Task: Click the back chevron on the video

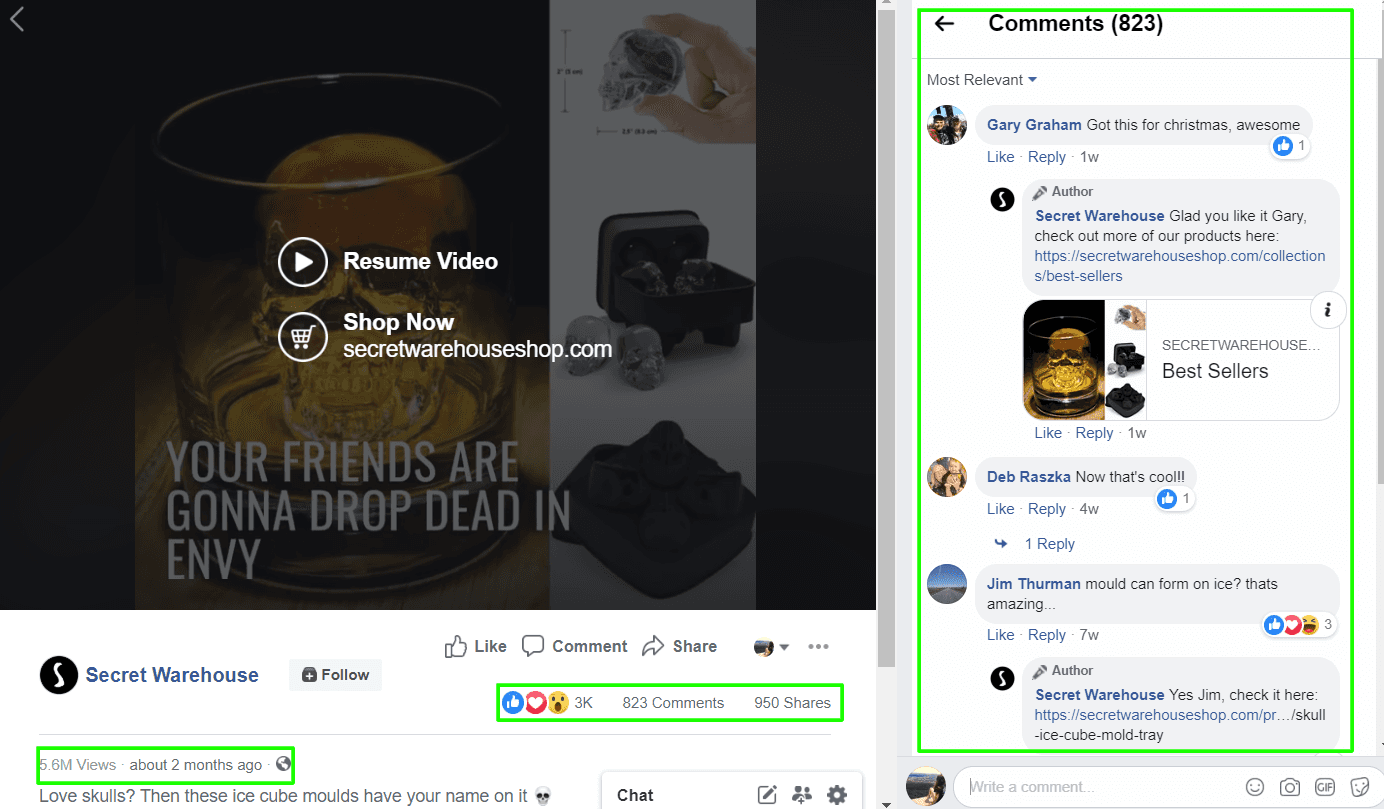Action: pyautogui.click(x=17, y=19)
